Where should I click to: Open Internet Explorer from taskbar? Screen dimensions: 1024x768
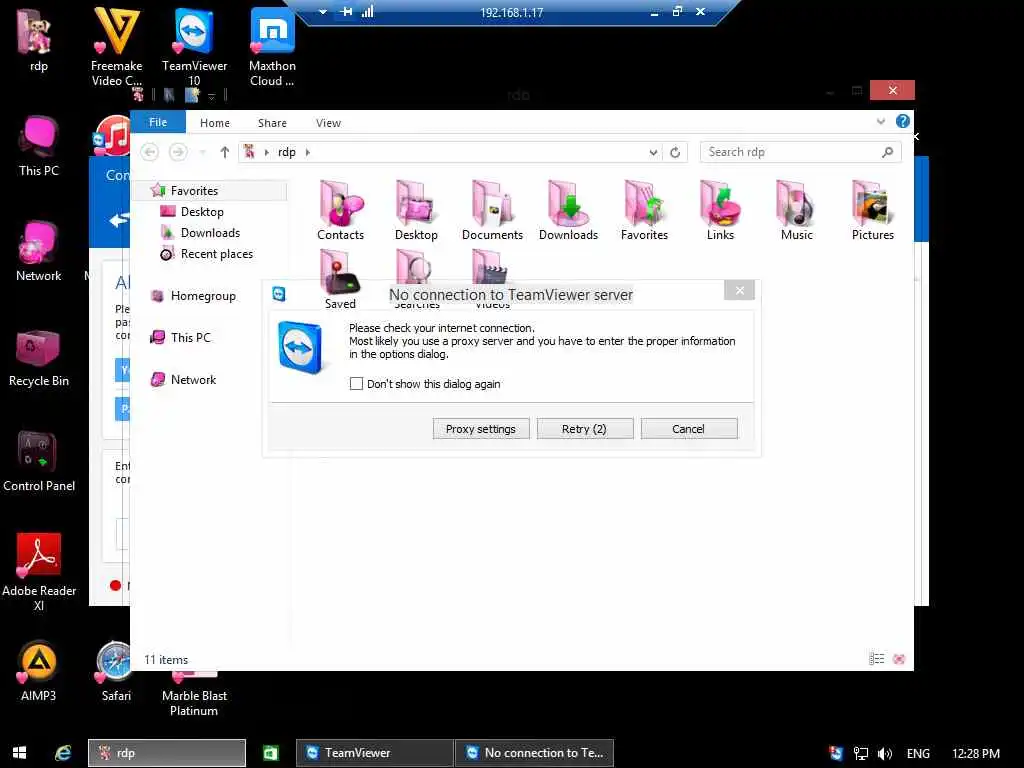click(x=63, y=753)
